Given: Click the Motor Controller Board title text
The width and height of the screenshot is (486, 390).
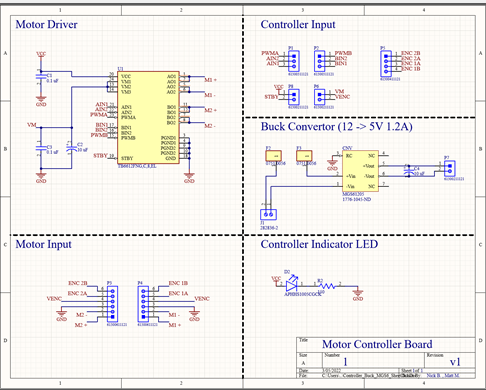Looking at the screenshot, I should [377, 344].
